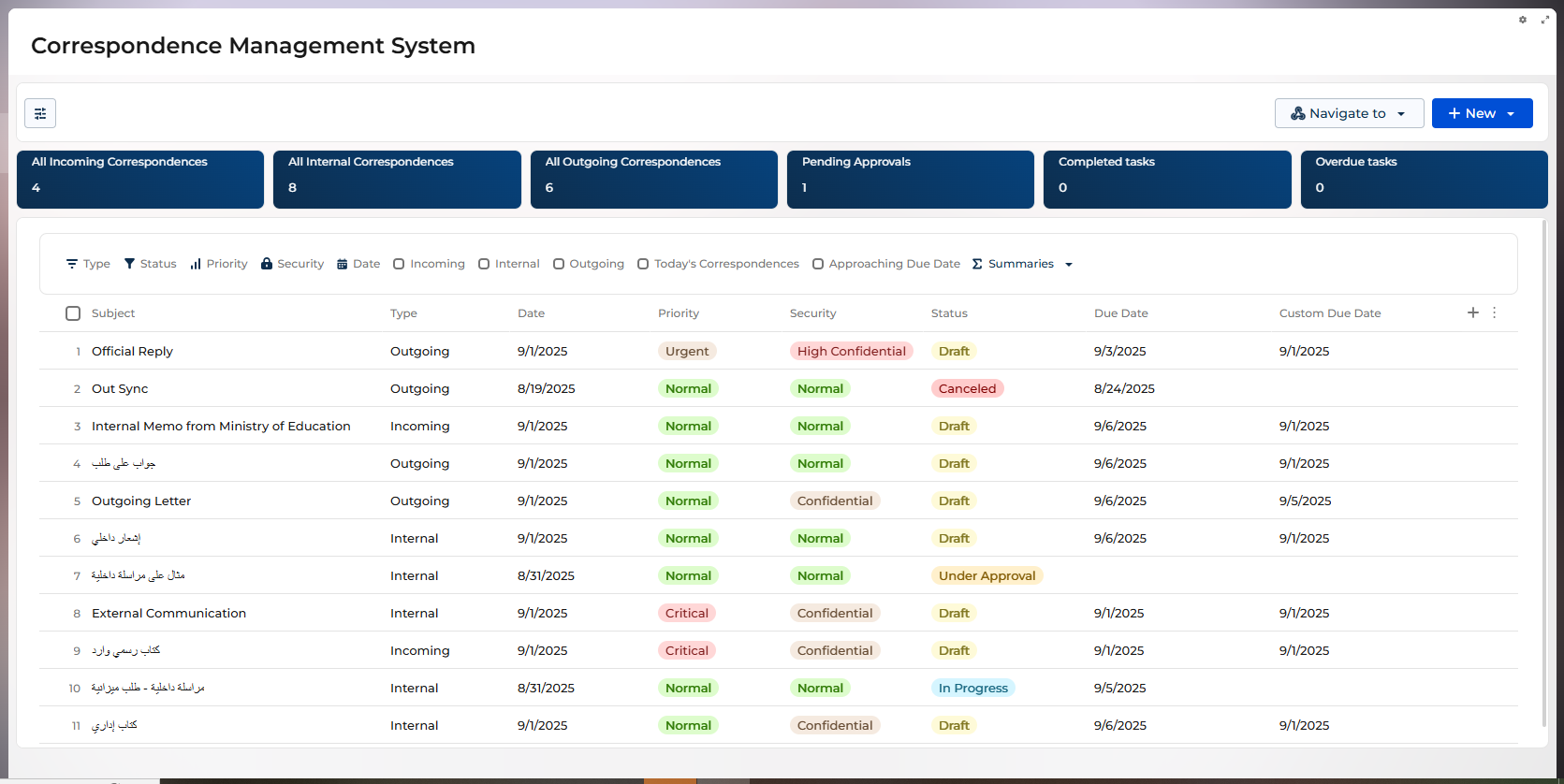This screenshot has height=784, width=1564.
Task: Click the plus icon to add column
Action: (x=1473, y=312)
